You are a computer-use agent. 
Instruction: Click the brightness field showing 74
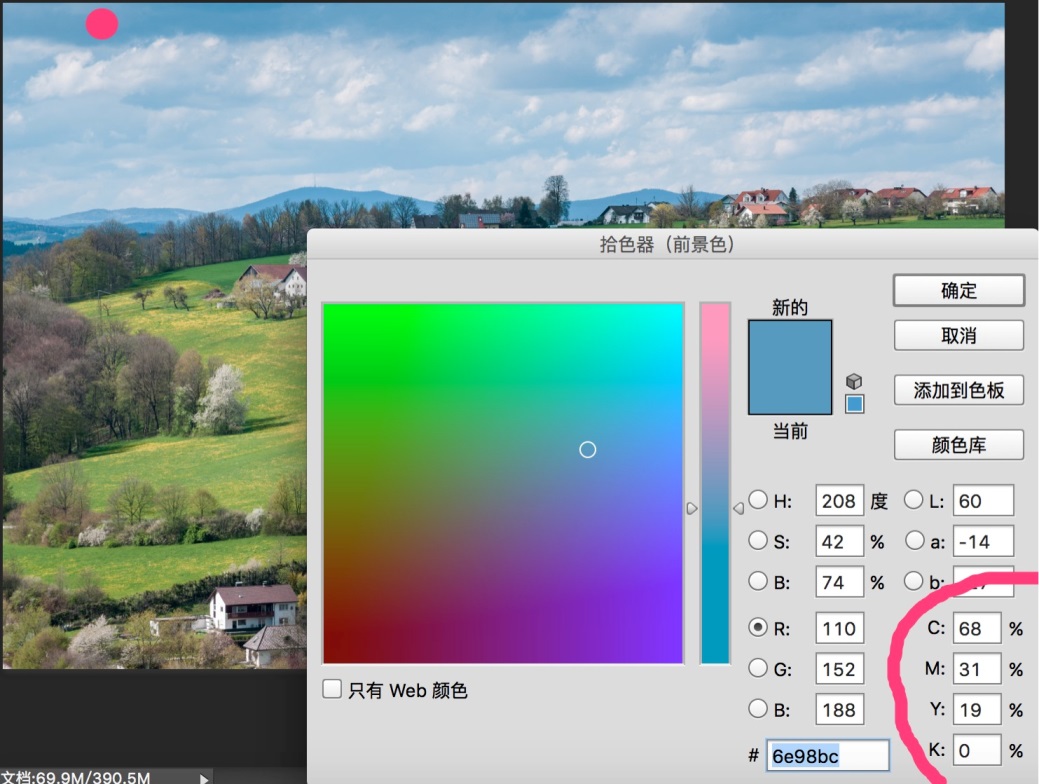point(840,583)
